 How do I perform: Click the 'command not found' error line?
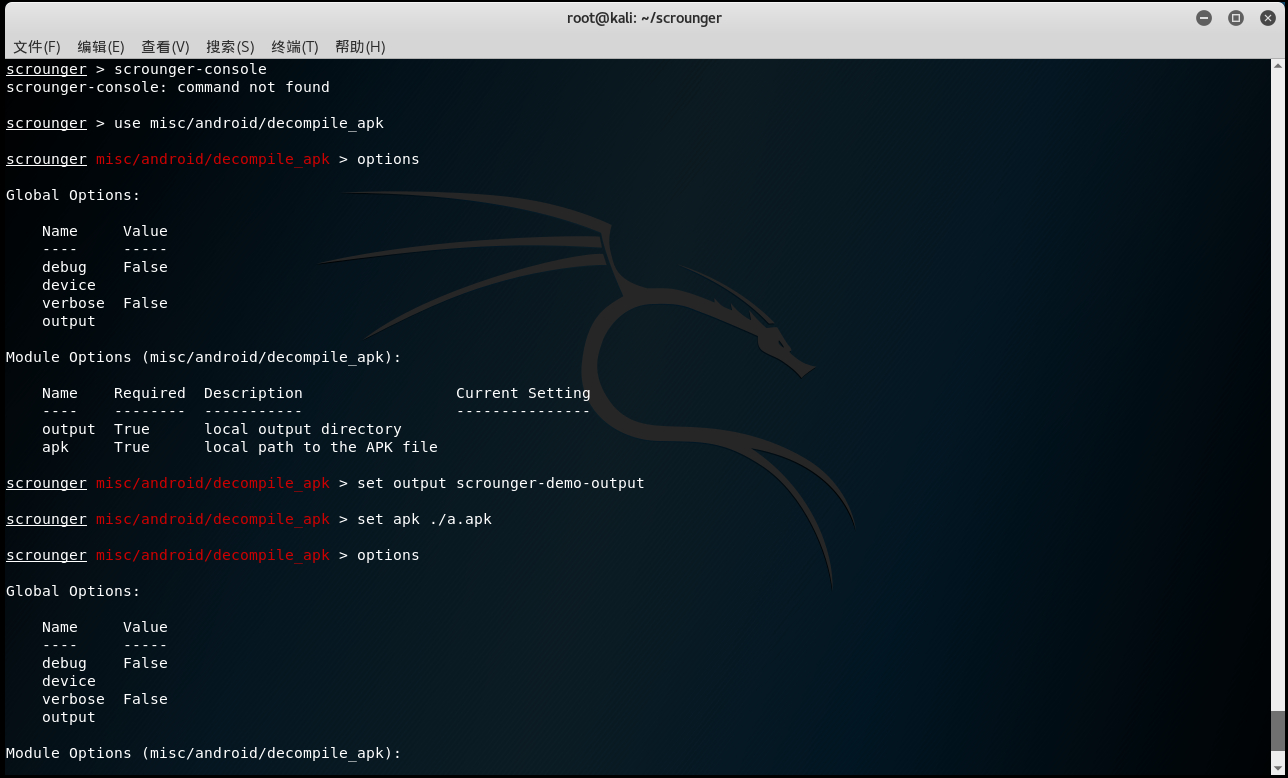(168, 87)
